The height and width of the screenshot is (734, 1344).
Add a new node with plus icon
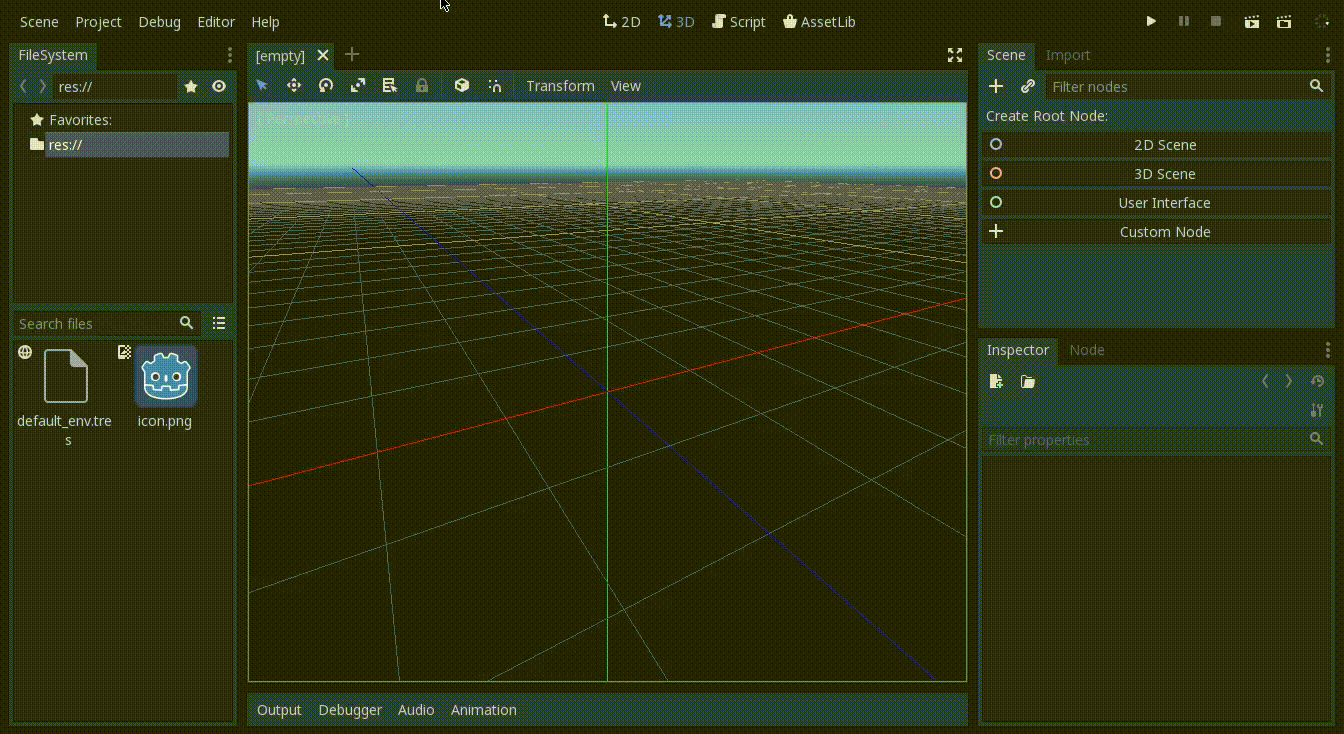[x=996, y=86]
